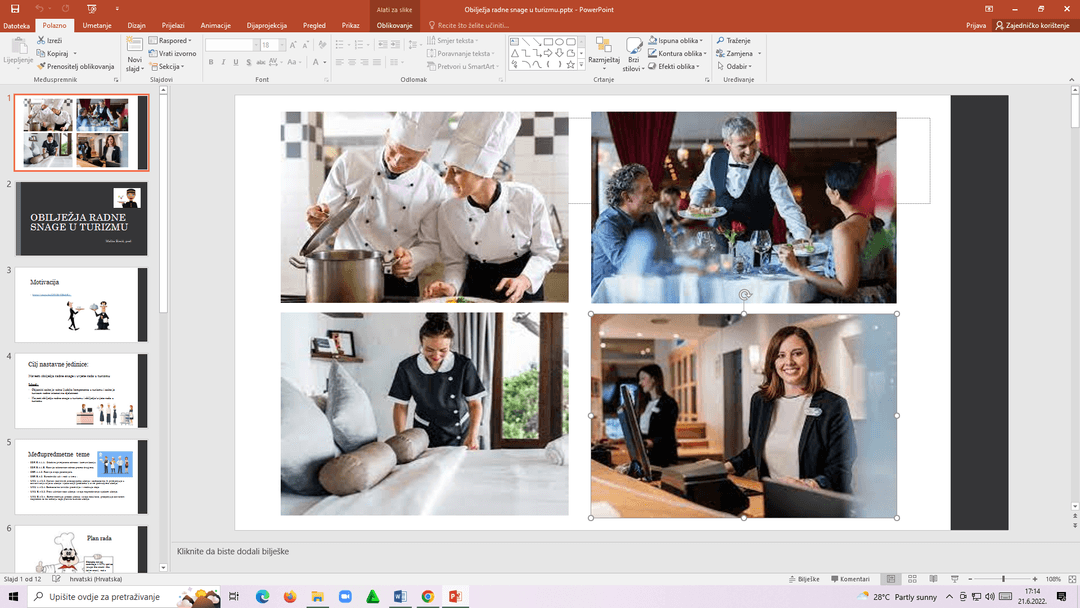Image resolution: width=1080 pixels, height=608 pixels.
Task: Open the Raspored layout dropdown
Action: click(170, 41)
